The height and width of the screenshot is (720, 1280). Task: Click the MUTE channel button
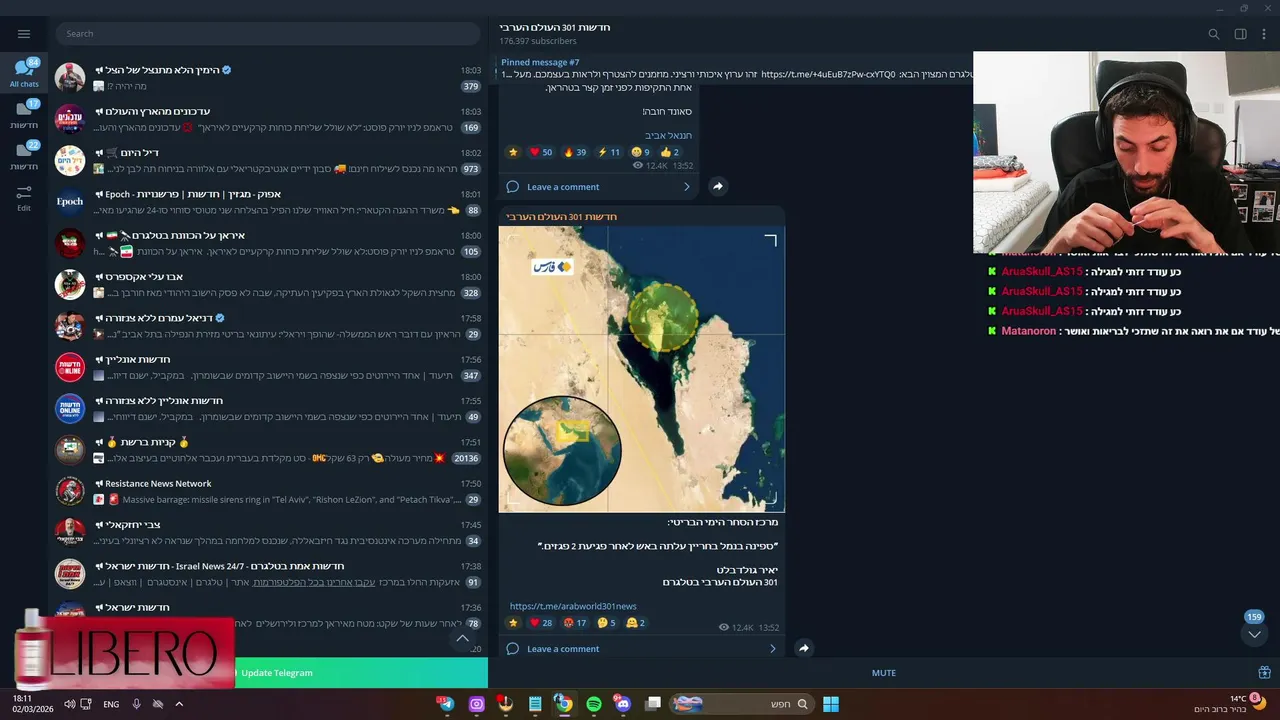click(884, 673)
